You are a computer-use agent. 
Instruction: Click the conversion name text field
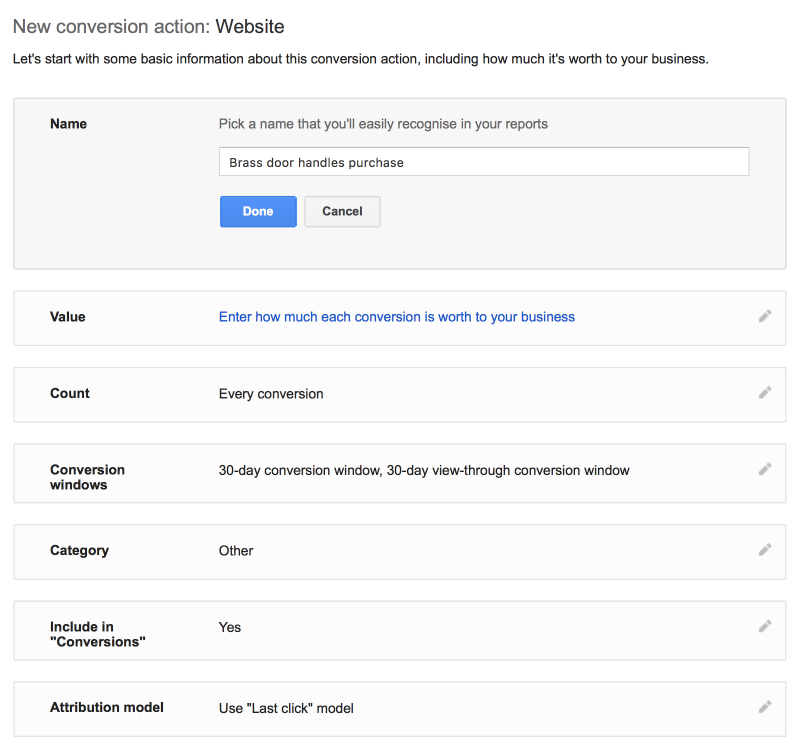[x=483, y=162]
